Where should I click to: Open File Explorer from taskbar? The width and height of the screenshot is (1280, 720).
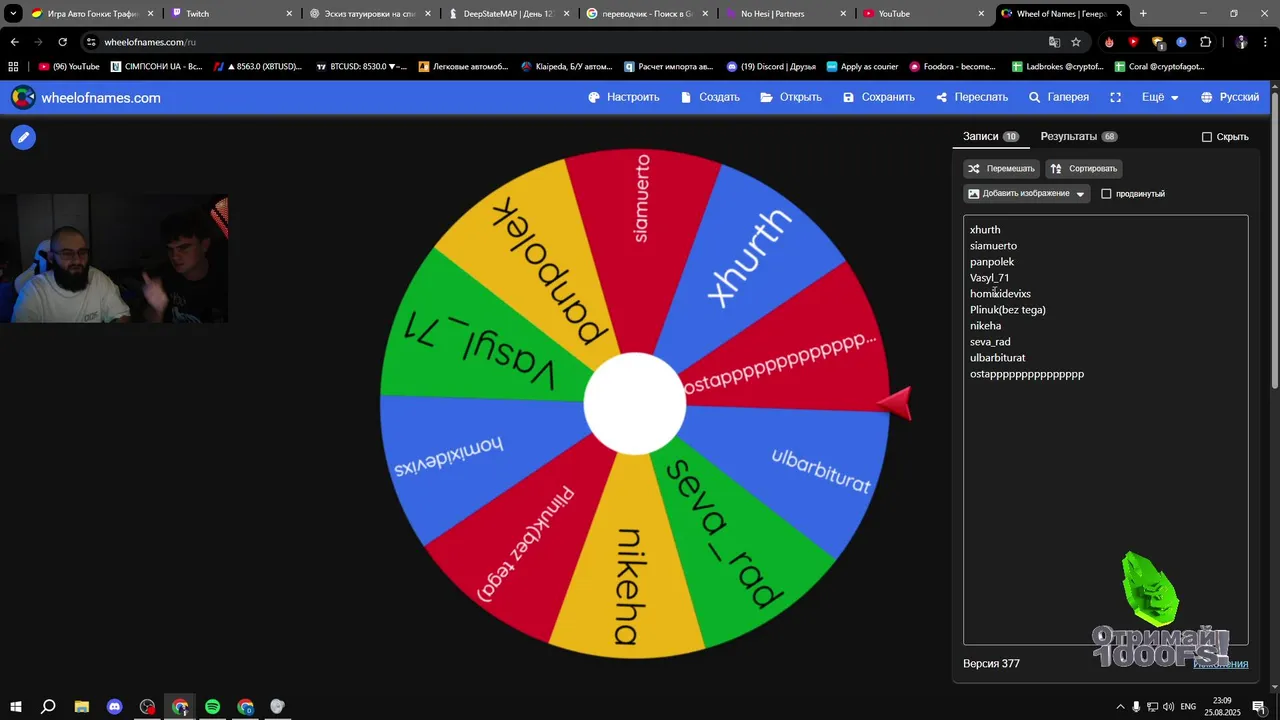[x=81, y=707]
